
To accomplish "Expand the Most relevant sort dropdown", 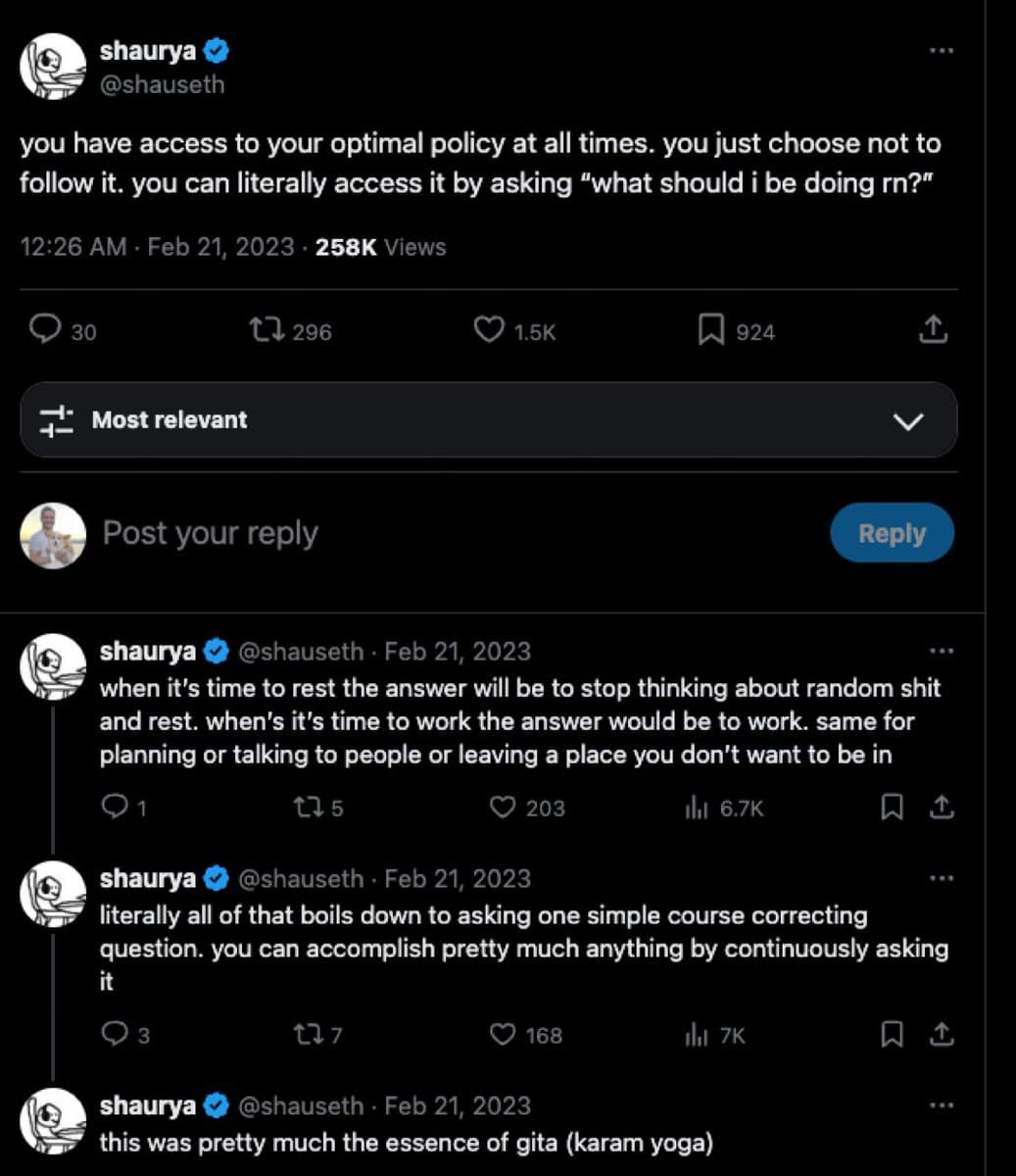I will click(908, 421).
